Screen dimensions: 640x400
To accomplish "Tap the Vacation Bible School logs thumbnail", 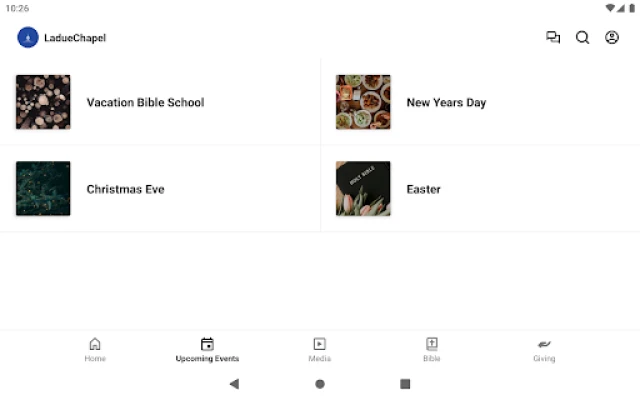I will click(x=43, y=102).
